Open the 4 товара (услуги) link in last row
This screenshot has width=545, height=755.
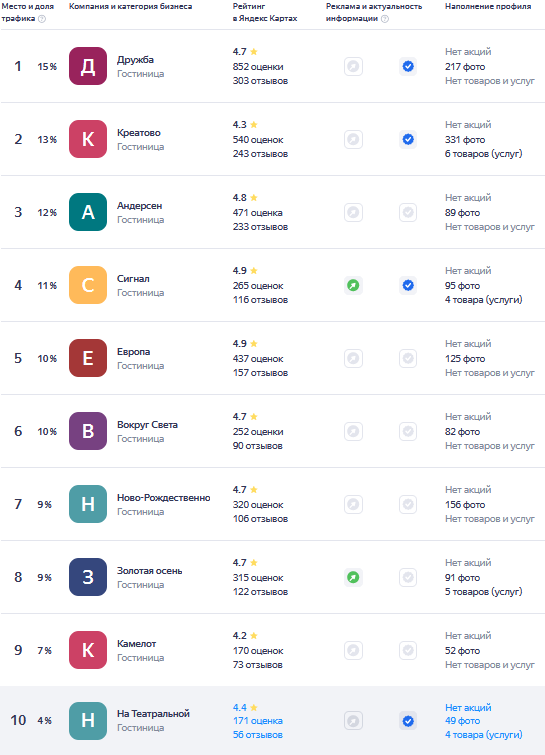pyautogui.click(x=483, y=735)
